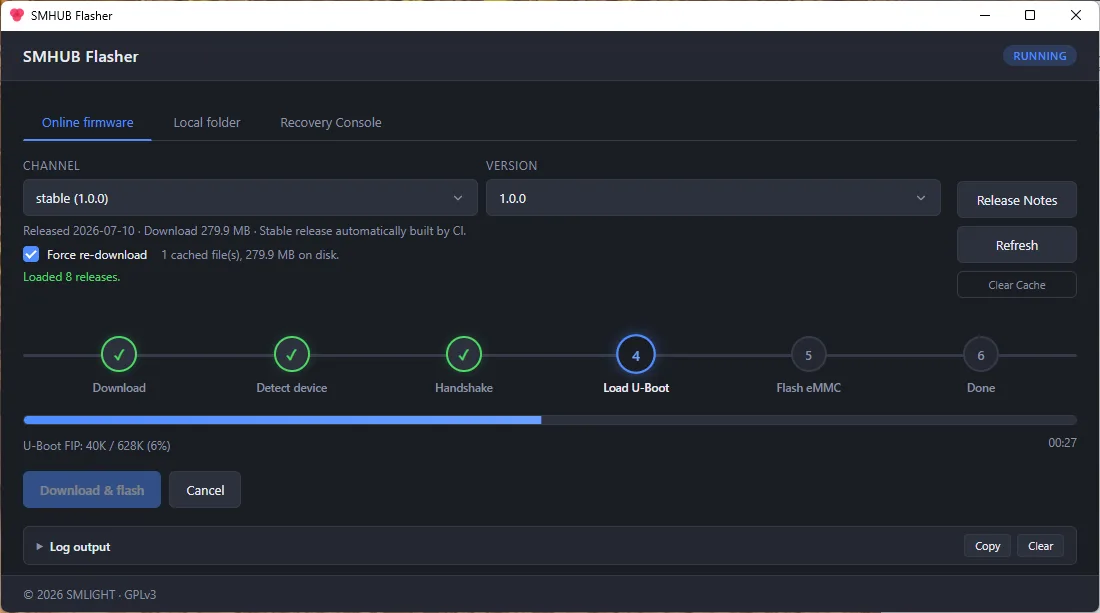
Task: Clear the log output
Action: pyautogui.click(x=1040, y=546)
